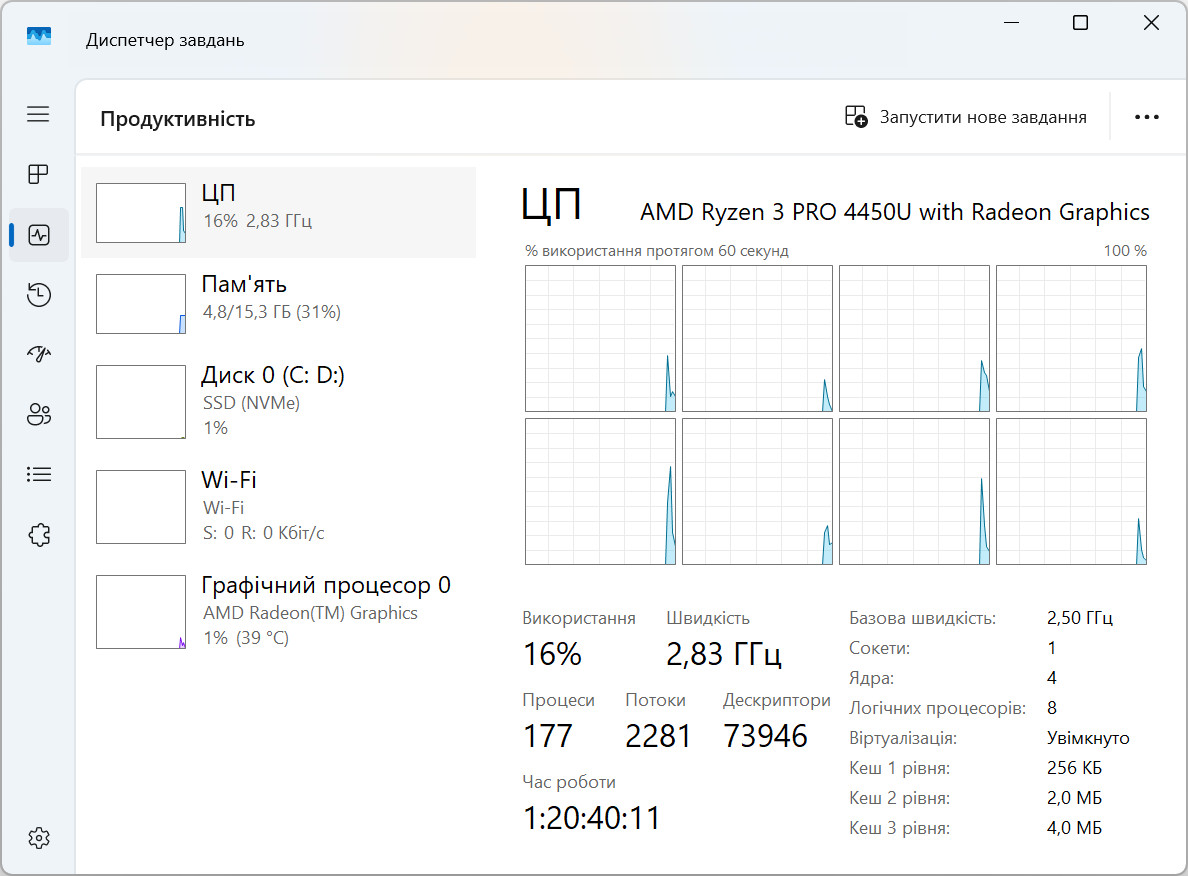Click 'Диспетчер завдань' window title
The height and width of the screenshot is (876, 1188).
point(165,40)
